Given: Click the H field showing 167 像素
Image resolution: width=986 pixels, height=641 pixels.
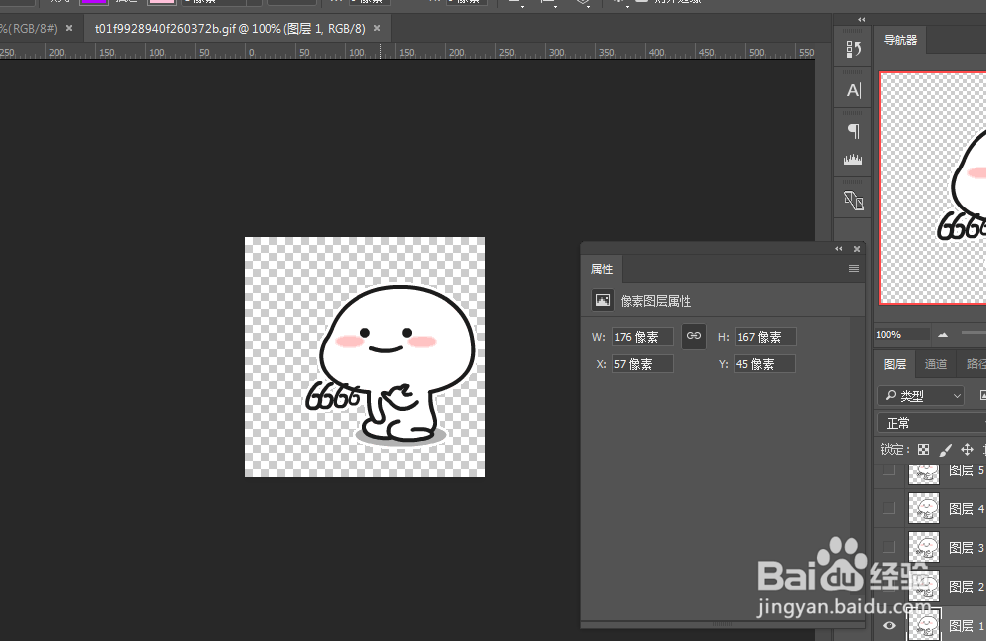Looking at the screenshot, I should (765, 337).
